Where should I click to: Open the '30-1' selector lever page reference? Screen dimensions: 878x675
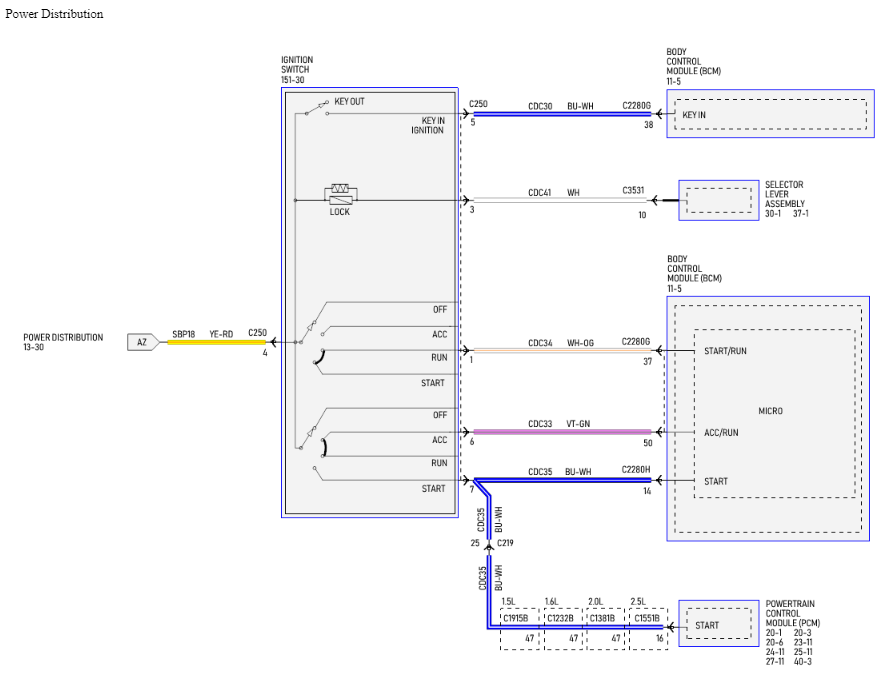point(773,213)
